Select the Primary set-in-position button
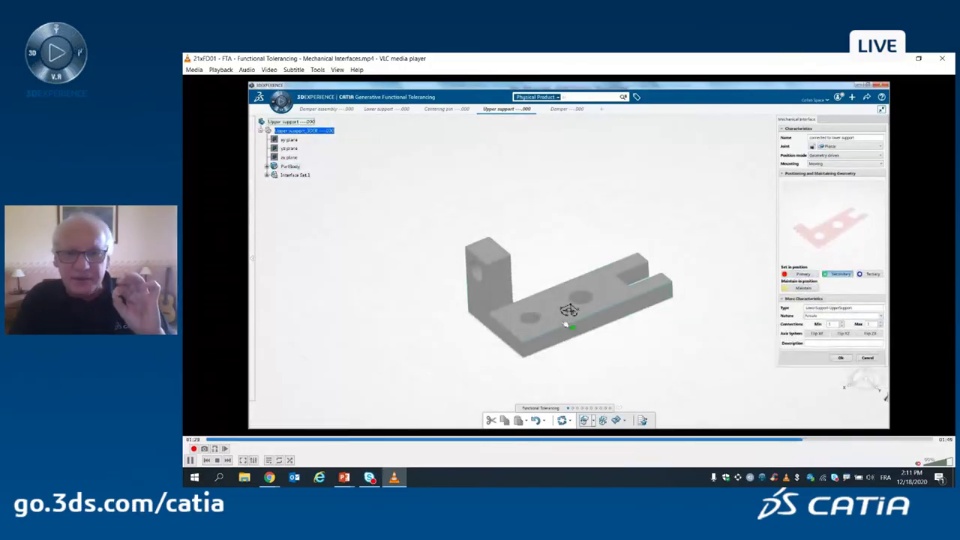Viewport: 960px width, 540px height. point(799,274)
